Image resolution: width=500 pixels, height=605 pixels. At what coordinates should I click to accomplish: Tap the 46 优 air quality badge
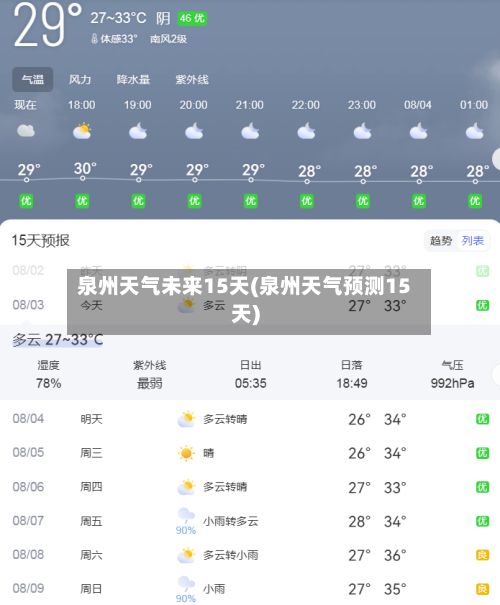(x=192, y=18)
